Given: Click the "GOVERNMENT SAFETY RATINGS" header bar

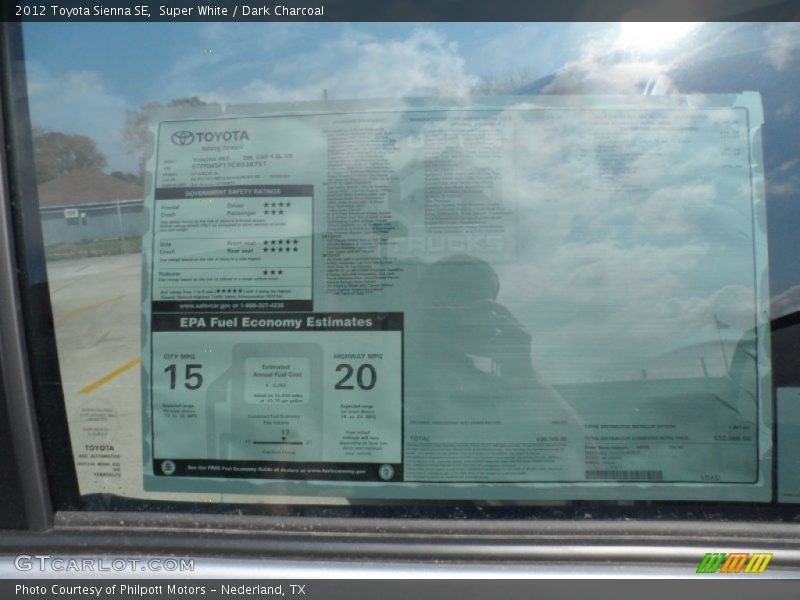Looking at the screenshot, I should (234, 192).
